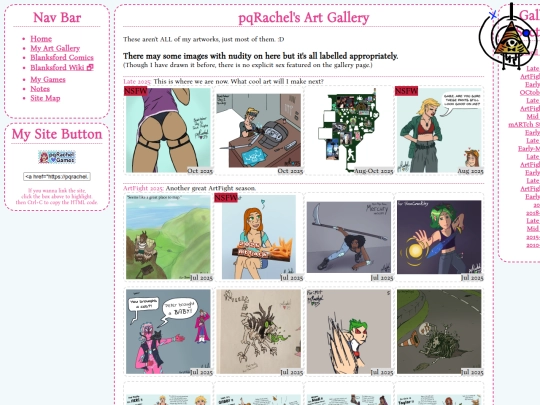Click the pqRachel Games site button badge
This screenshot has width=540, height=405.
pyautogui.click(x=57, y=157)
